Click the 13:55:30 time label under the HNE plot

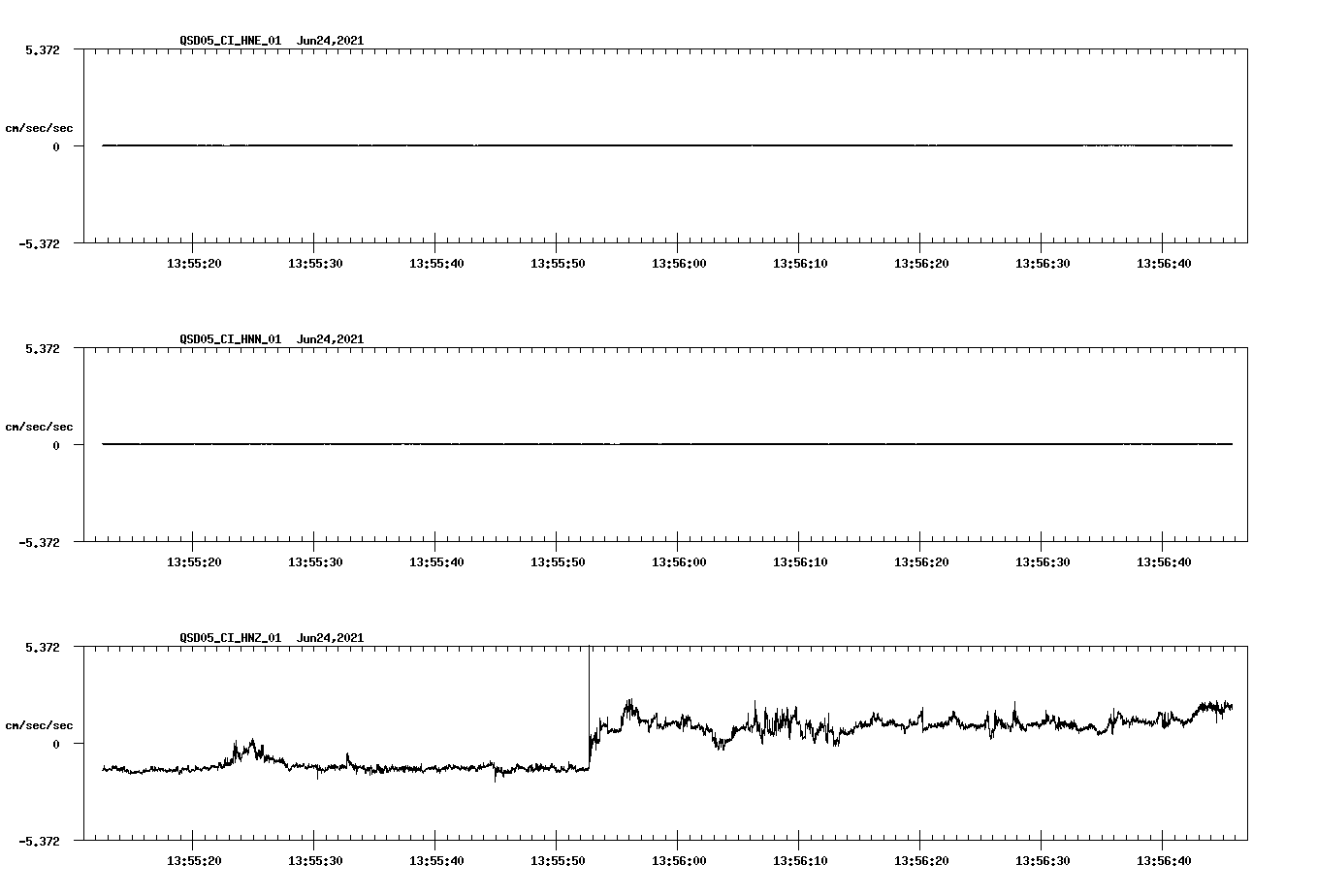[315, 263]
